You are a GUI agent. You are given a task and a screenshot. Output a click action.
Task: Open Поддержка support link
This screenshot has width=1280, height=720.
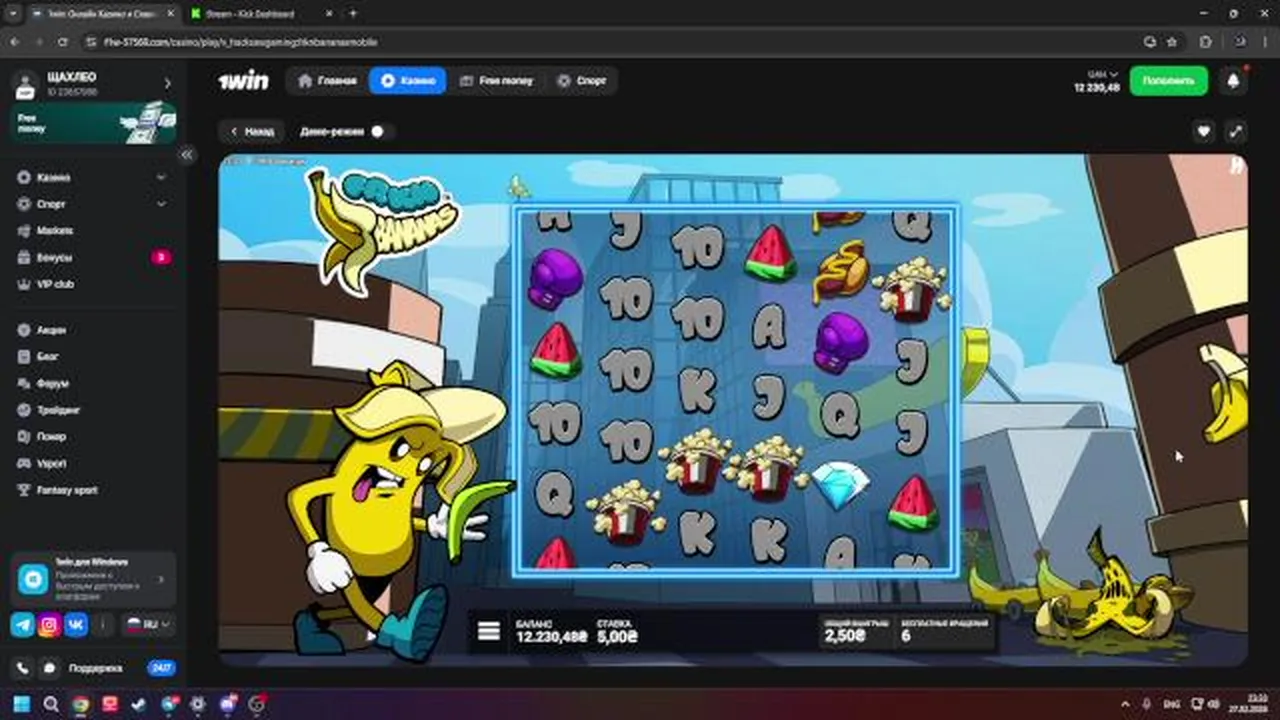point(96,668)
